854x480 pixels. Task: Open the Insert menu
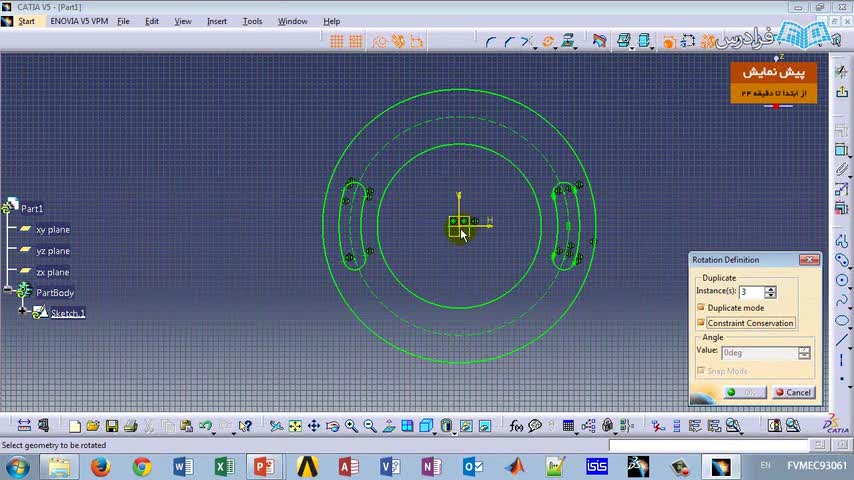(x=217, y=21)
